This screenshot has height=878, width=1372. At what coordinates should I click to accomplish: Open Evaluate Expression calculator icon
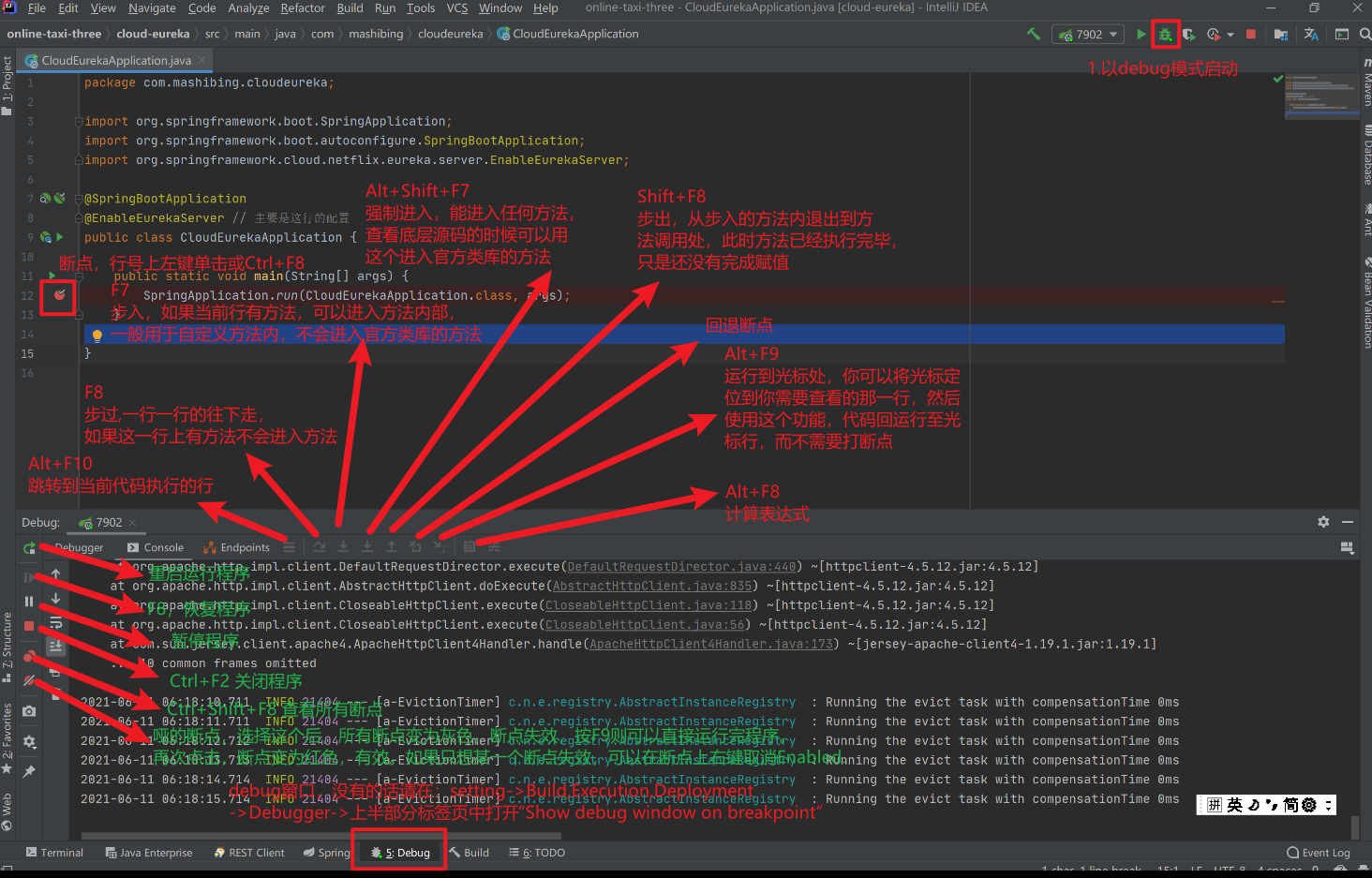(470, 547)
